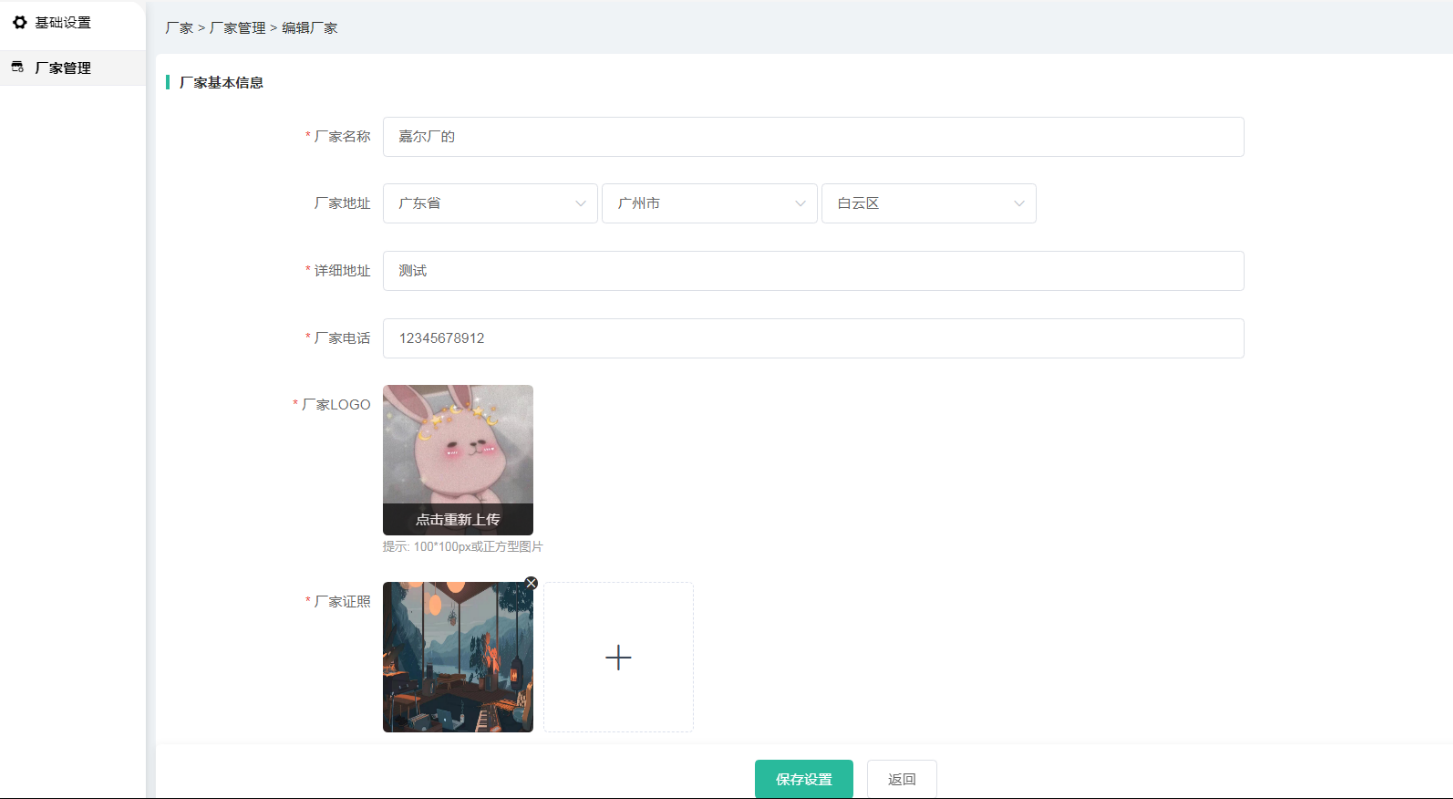
Task: Click the 返回 button
Action: coord(902,779)
